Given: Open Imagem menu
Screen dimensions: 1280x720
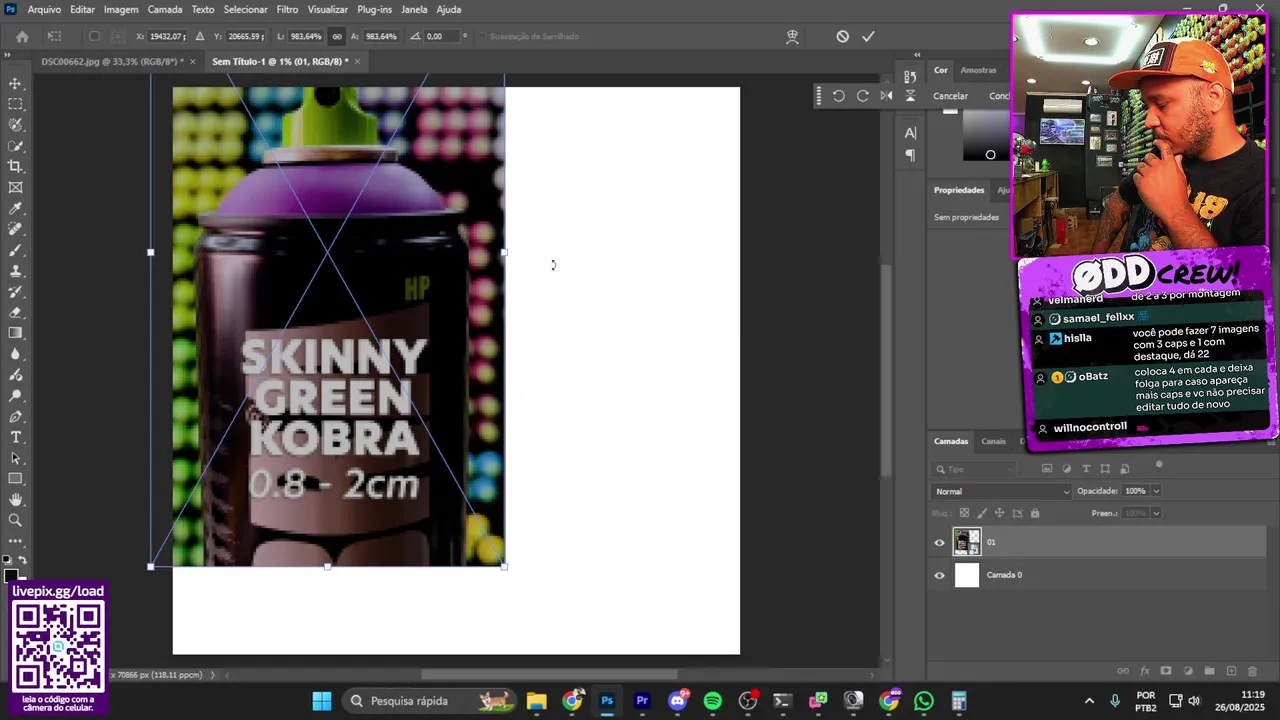Looking at the screenshot, I should [121, 9].
